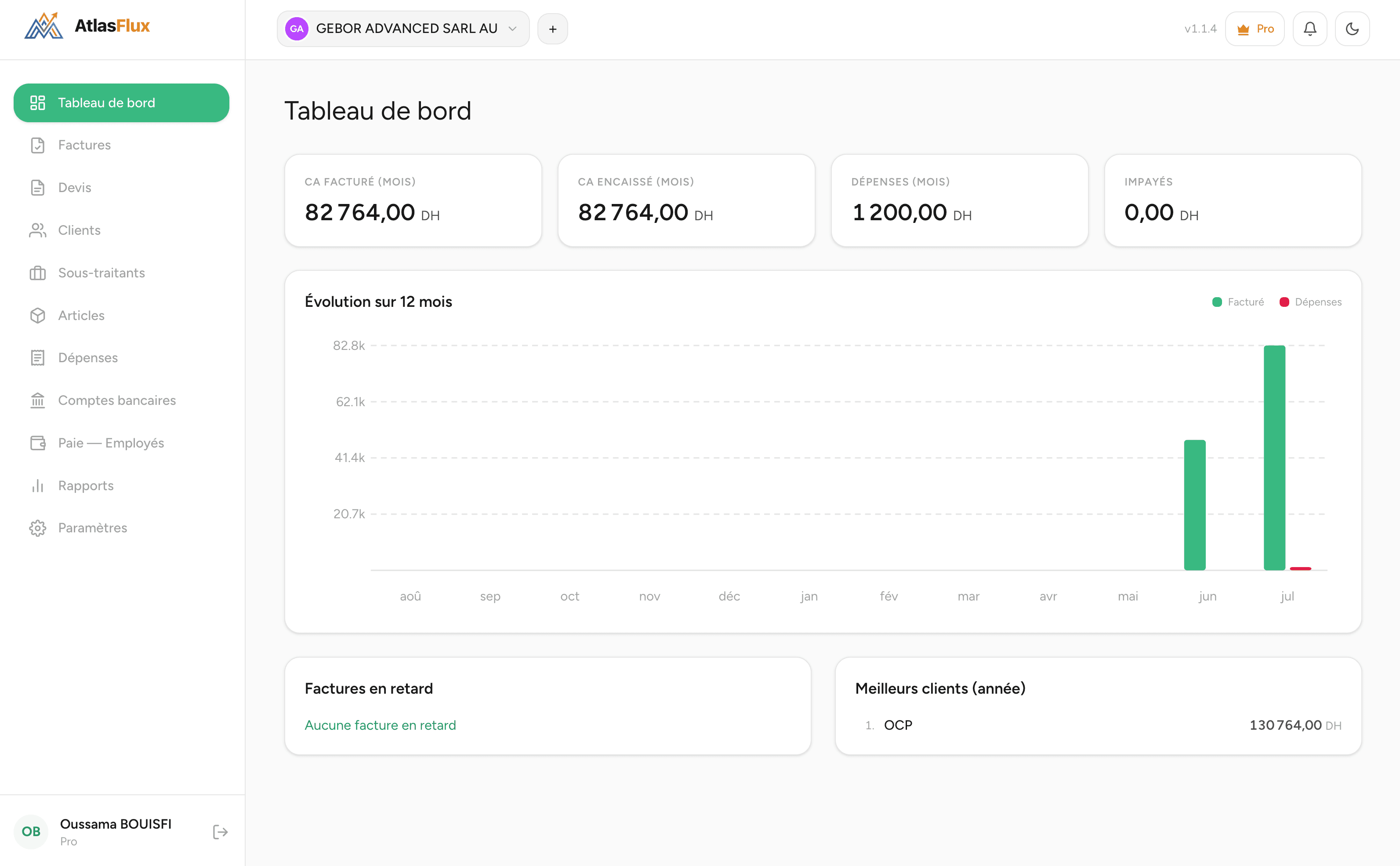Click the small red jul Dépenses bar
This screenshot has height=866, width=1400.
tap(1300, 568)
